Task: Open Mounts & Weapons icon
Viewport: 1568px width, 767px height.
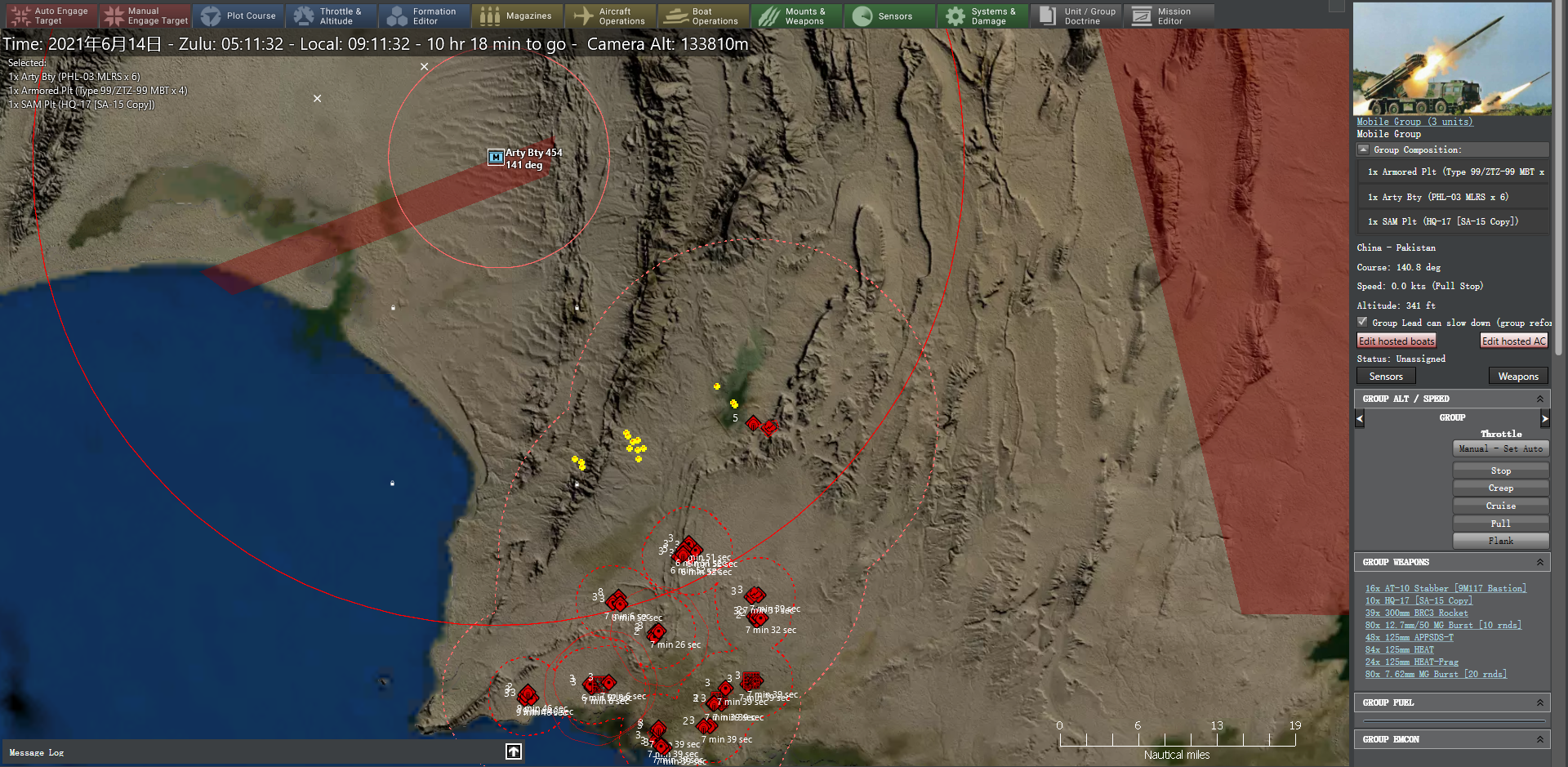Action: pos(769,16)
